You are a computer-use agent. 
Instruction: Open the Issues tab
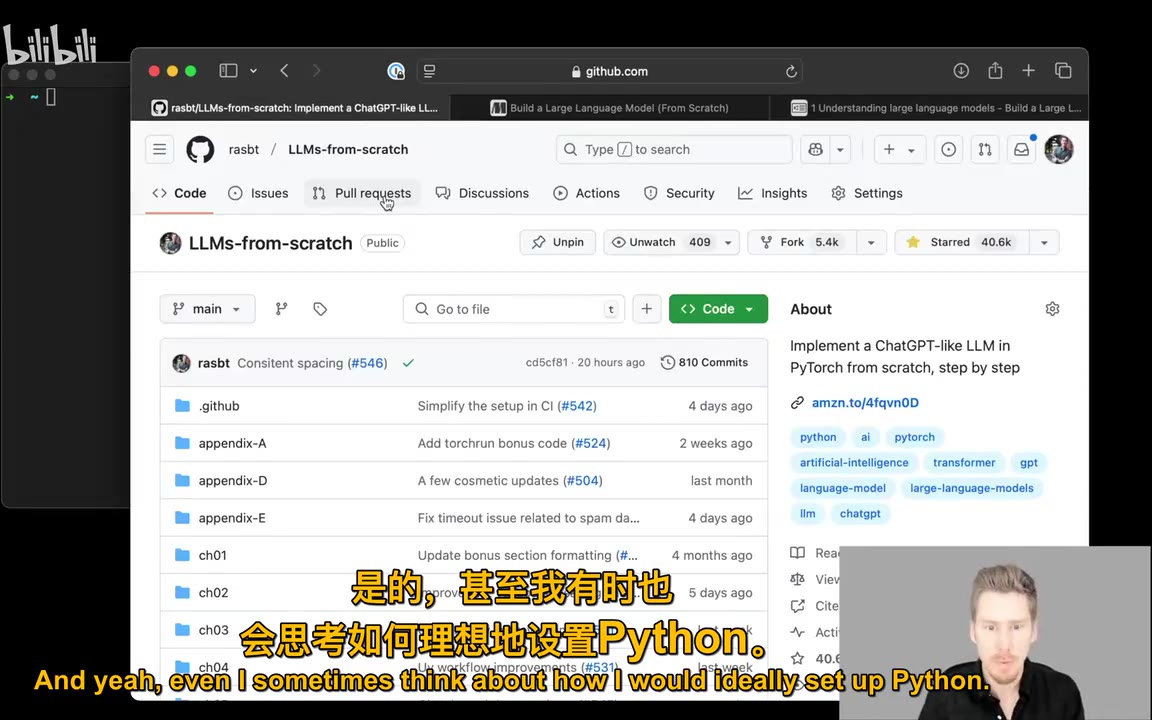pyautogui.click(x=258, y=193)
